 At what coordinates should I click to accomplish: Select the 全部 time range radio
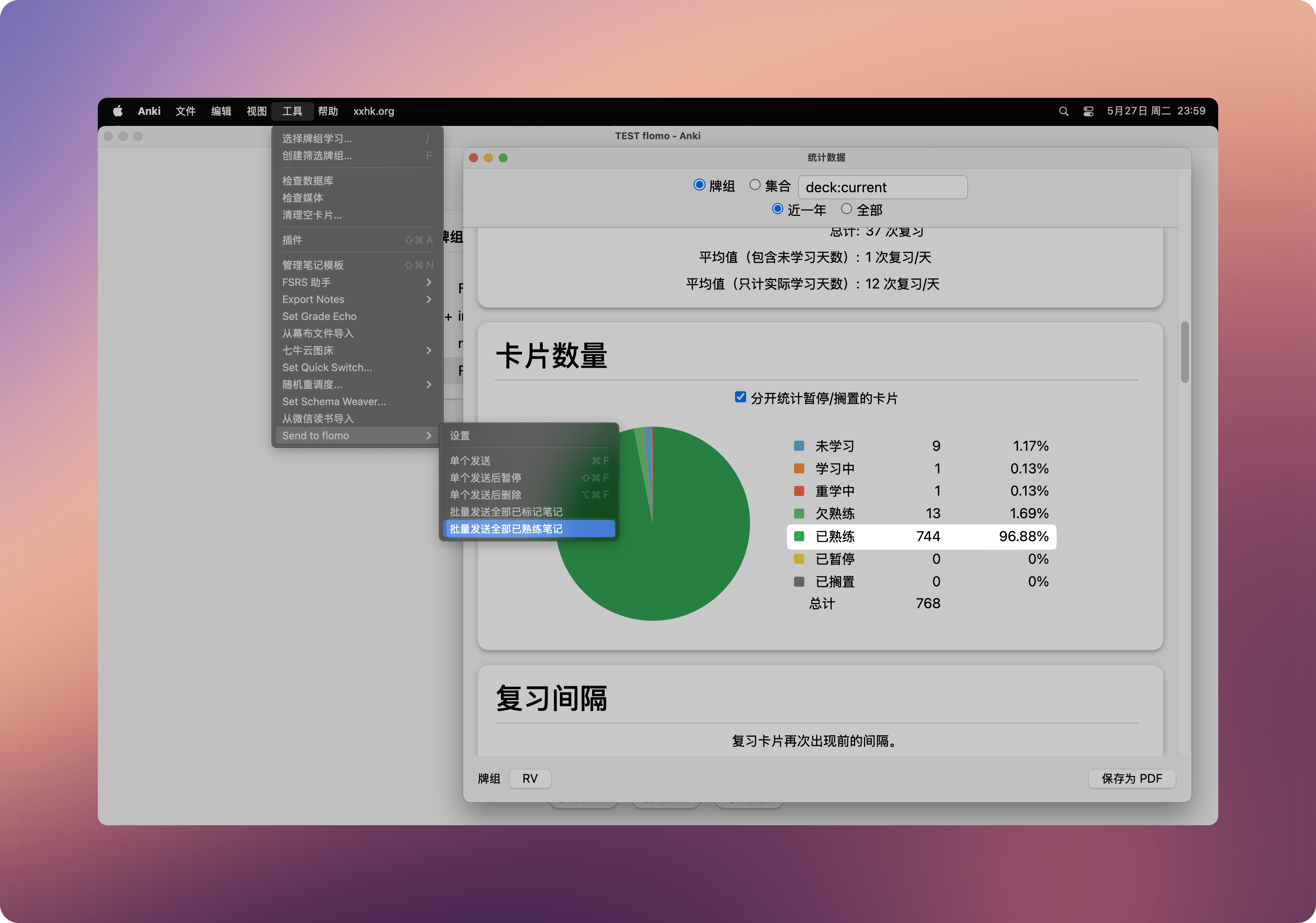(846, 209)
